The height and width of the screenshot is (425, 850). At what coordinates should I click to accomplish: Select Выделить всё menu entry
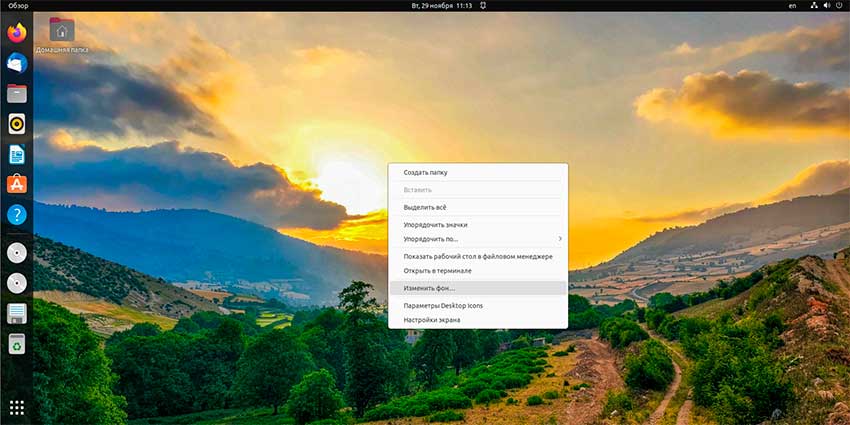point(424,207)
